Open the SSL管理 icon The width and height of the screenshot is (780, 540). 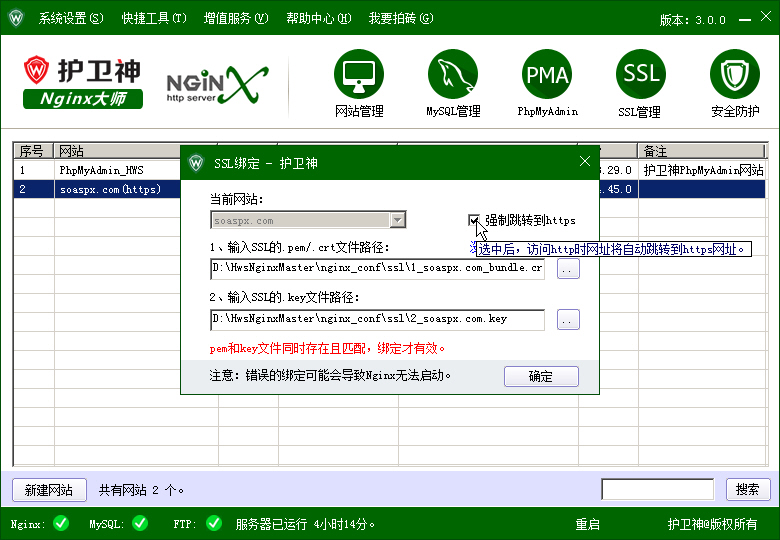coord(640,76)
